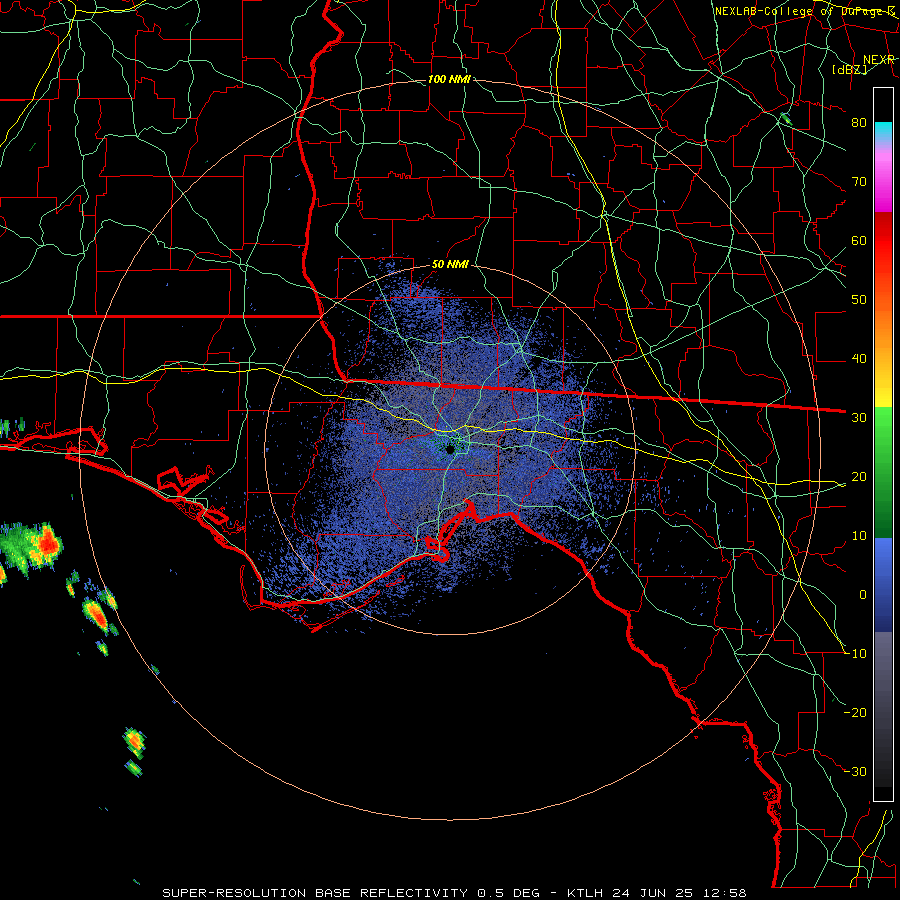The image size is (900, 900).
Task: Click the blue section of the reflectivity color bar
Action: [883, 585]
